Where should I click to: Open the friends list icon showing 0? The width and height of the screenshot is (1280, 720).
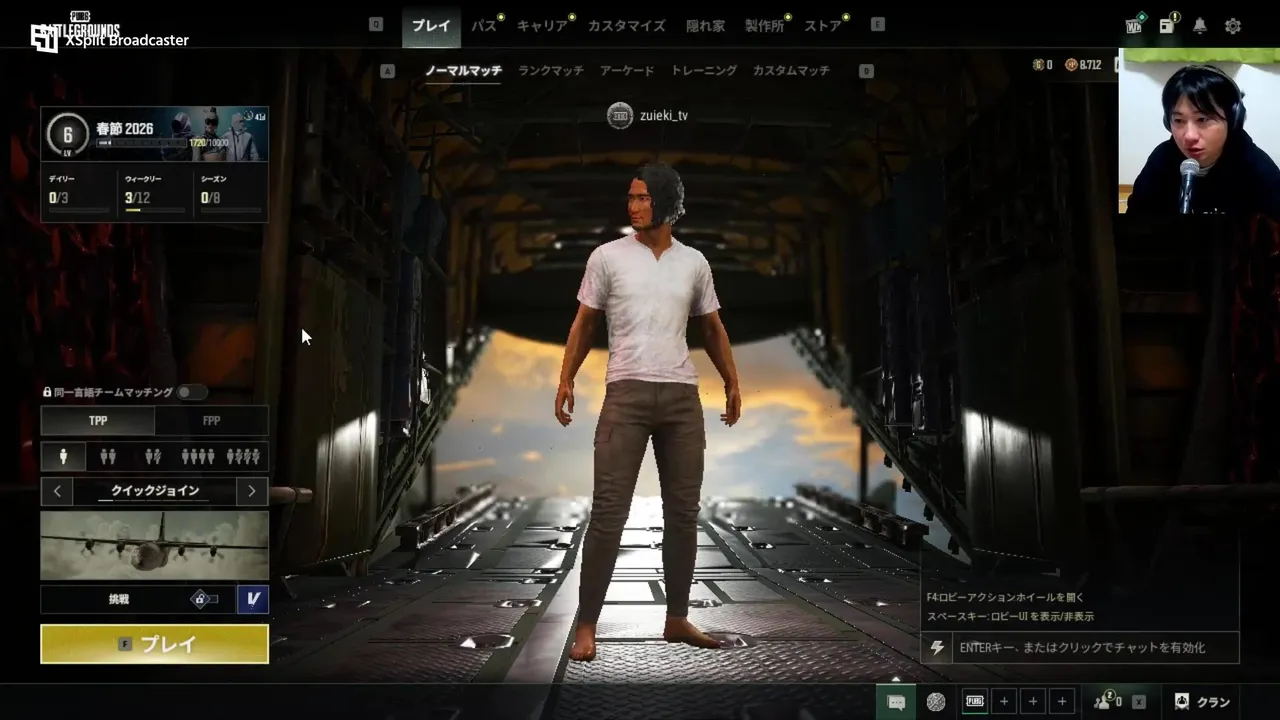(x=1107, y=702)
